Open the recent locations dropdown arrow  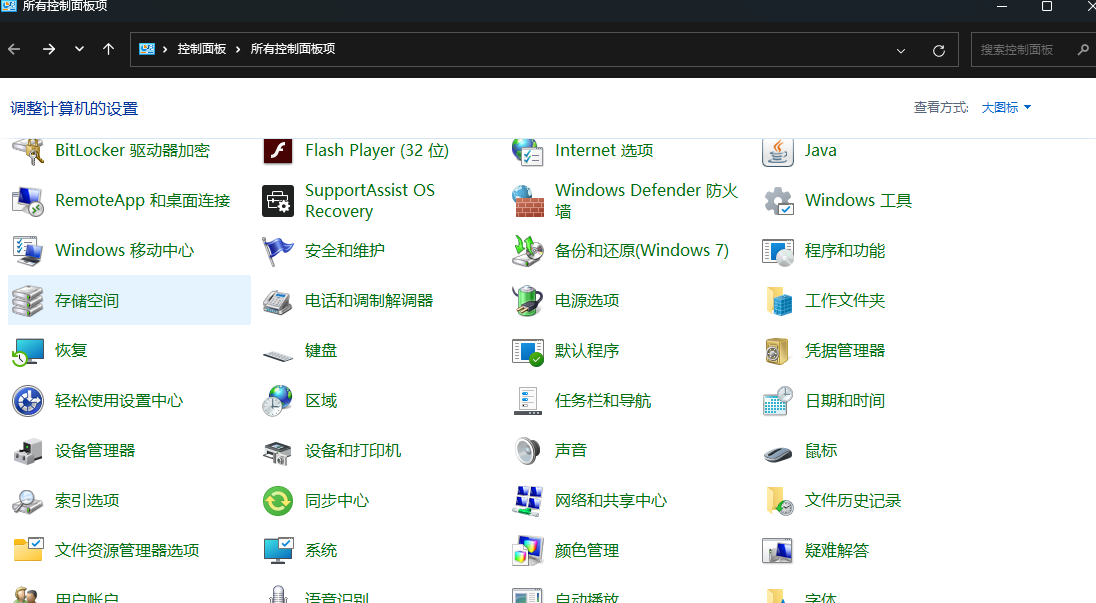point(79,49)
